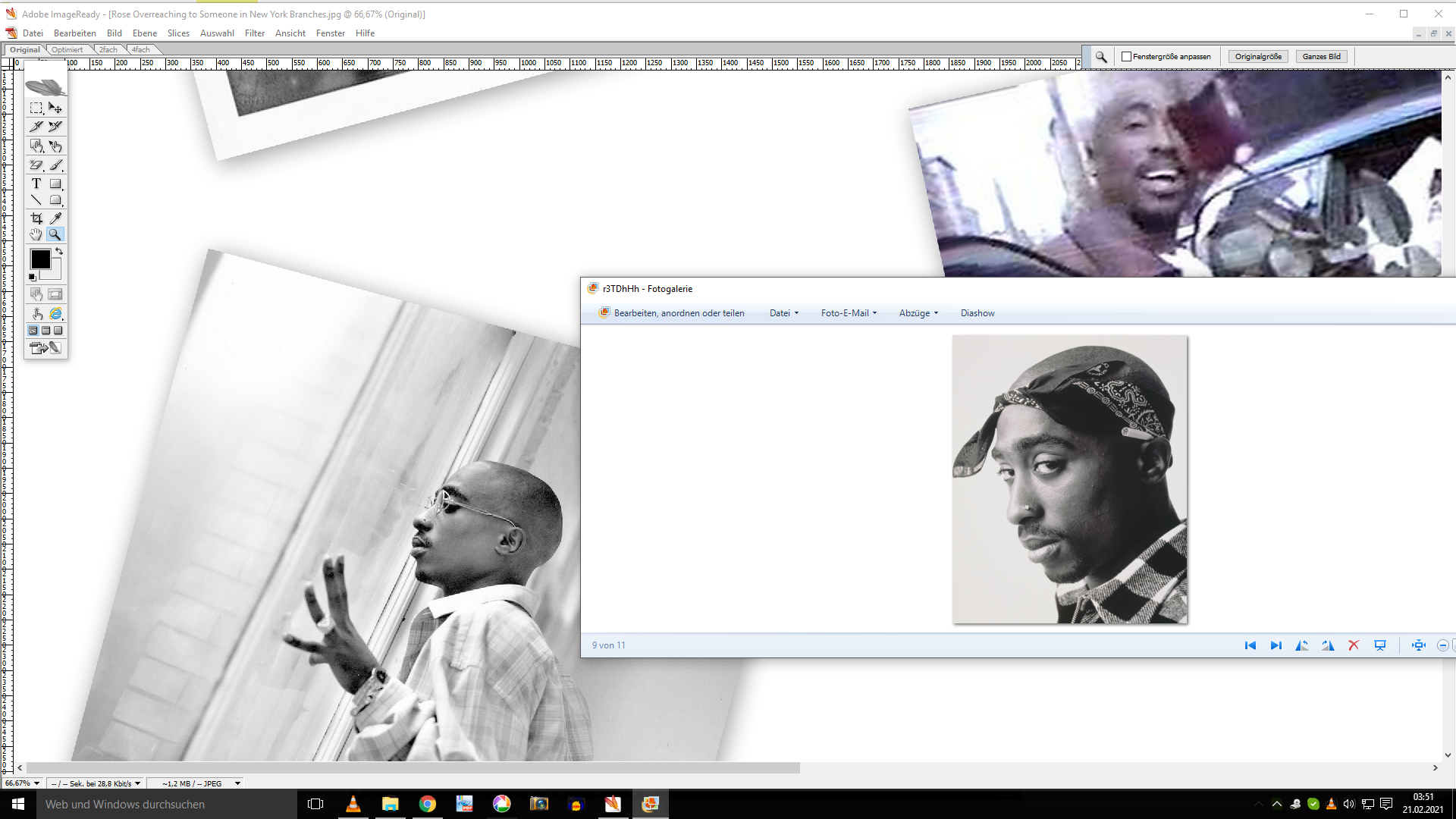This screenshot has height=819, width=1456.
Task: Click Jump to Photoshop icon
Action: point(45,348)
